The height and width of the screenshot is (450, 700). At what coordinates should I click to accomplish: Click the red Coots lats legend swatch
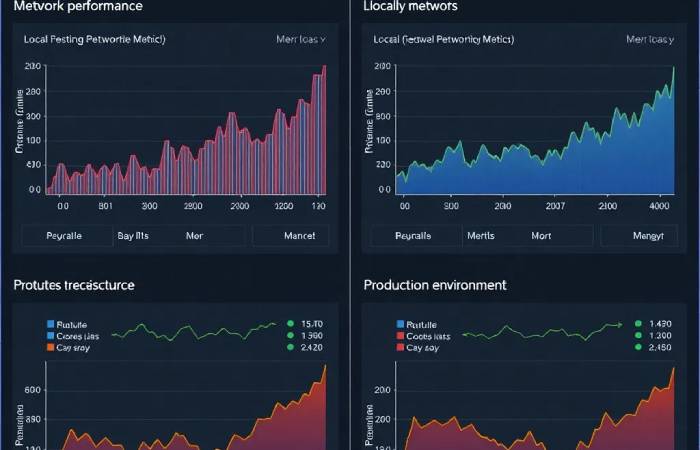coord(400,336)
